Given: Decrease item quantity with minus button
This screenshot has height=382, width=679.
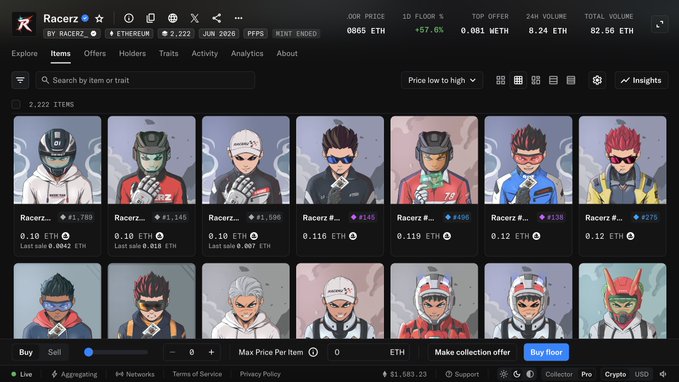Looking at the screenshot, I should pos(172,352).
